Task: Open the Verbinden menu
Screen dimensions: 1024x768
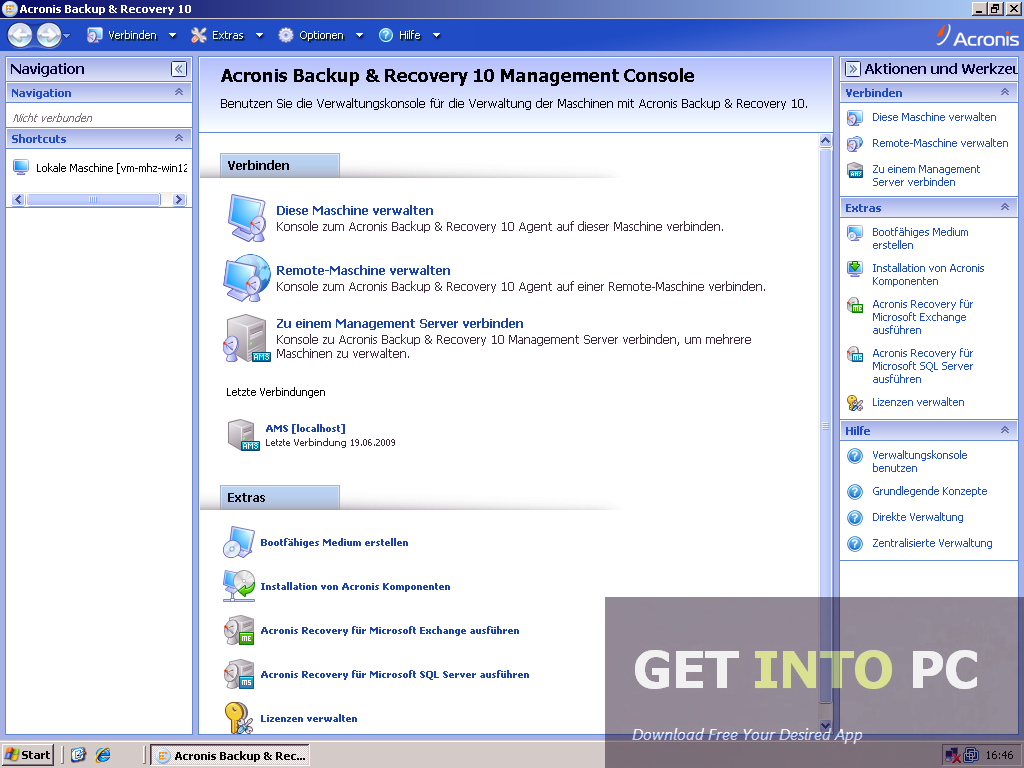Action: click(123, 35)
